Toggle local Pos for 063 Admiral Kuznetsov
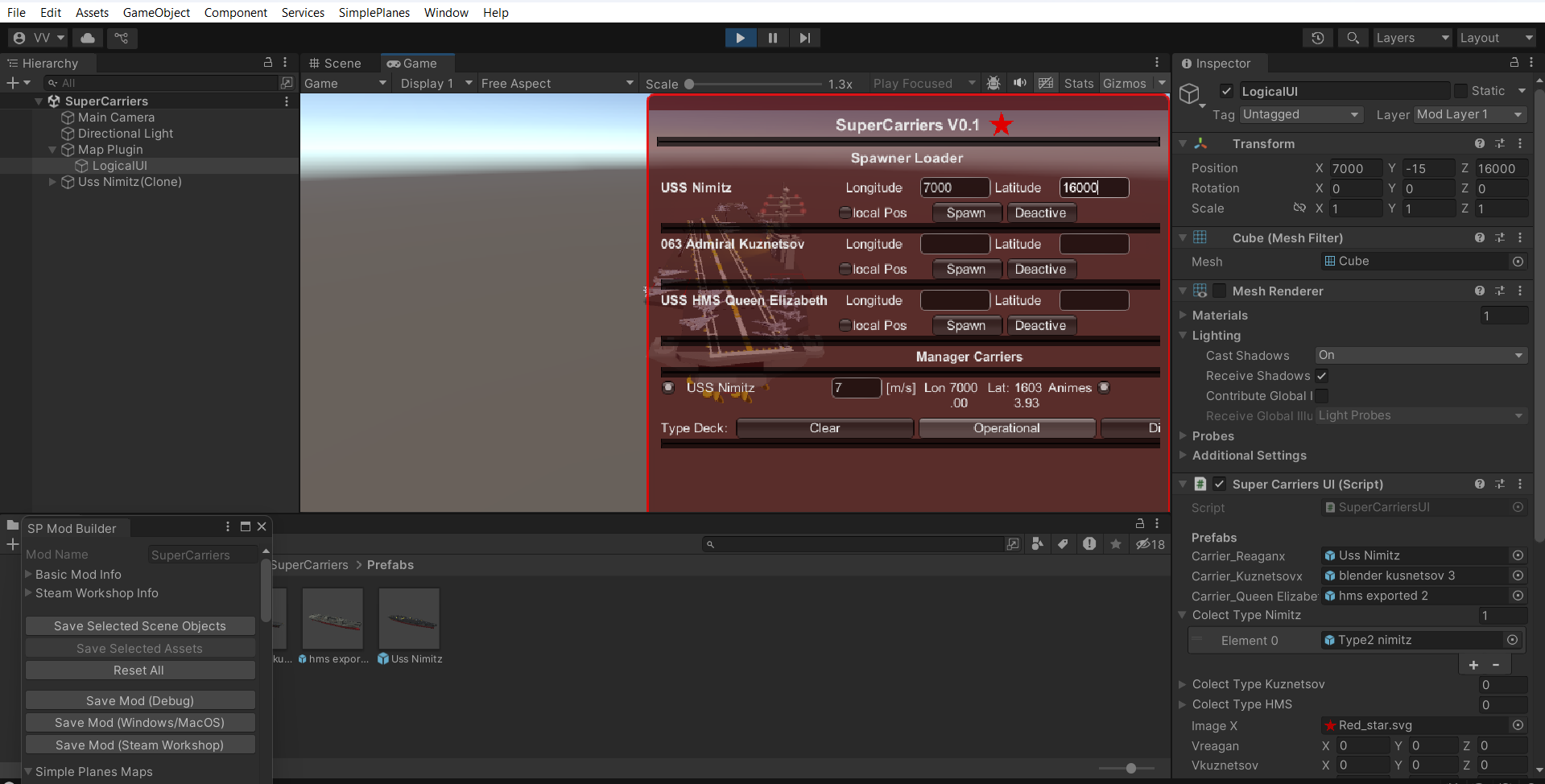 point(845,269)
